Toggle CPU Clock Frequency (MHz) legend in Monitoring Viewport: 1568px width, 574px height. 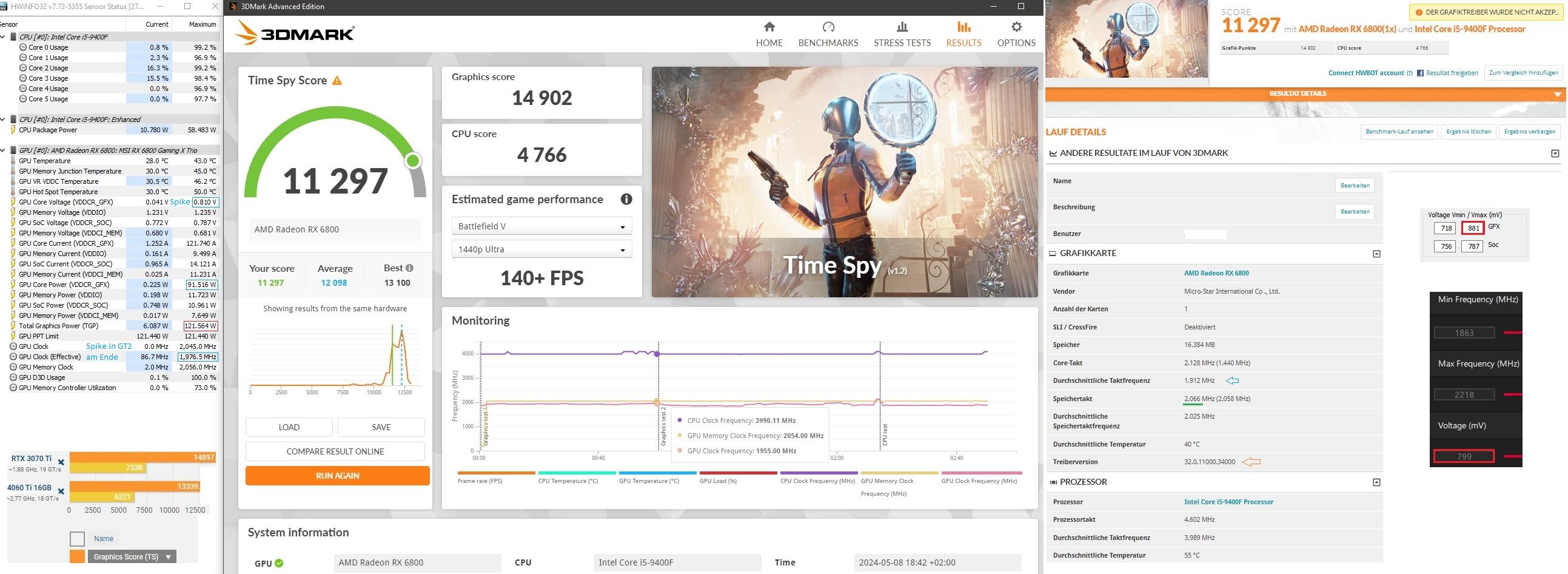(819, 477)
